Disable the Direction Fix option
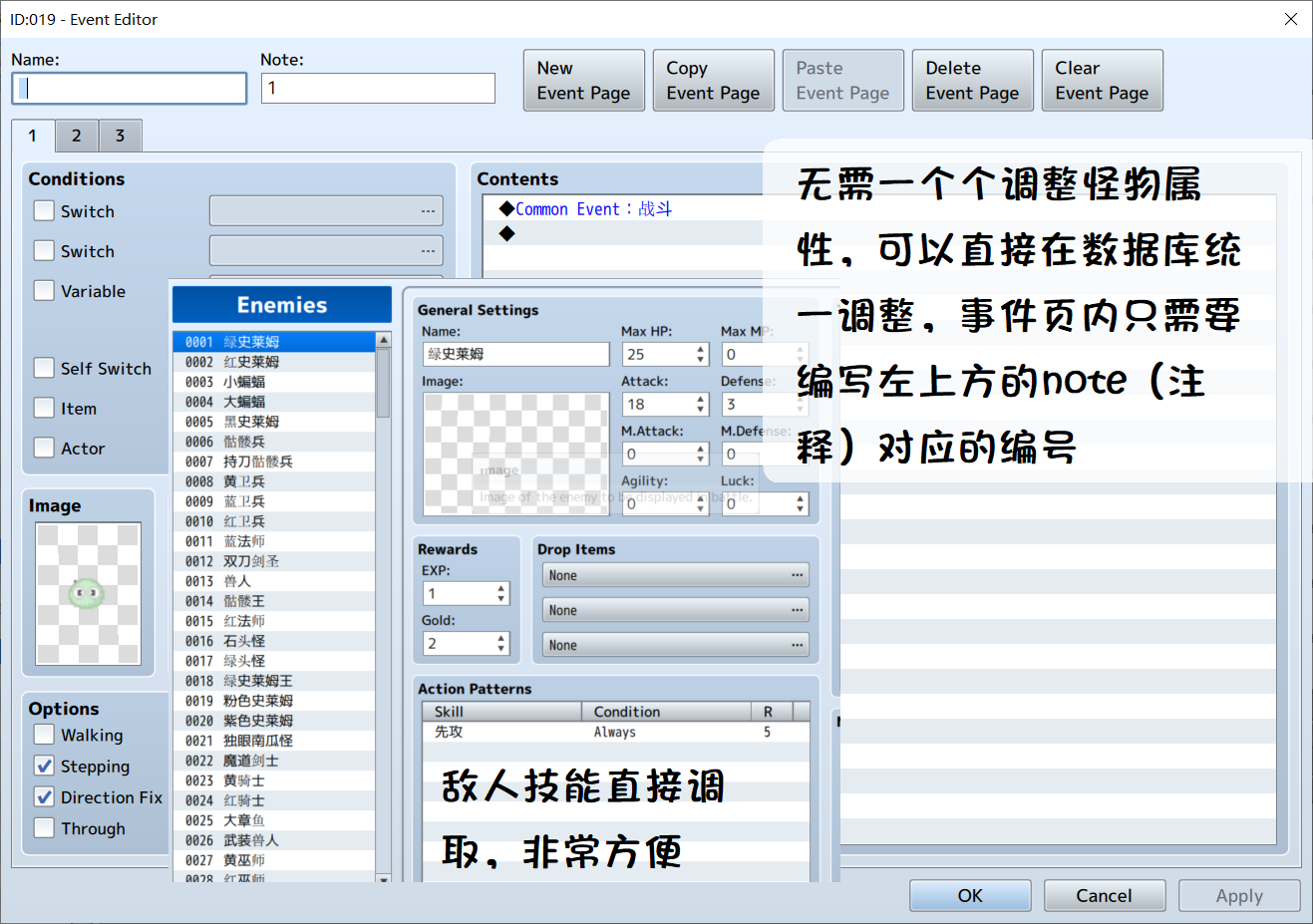The image size is (1313, 924). 44,796
